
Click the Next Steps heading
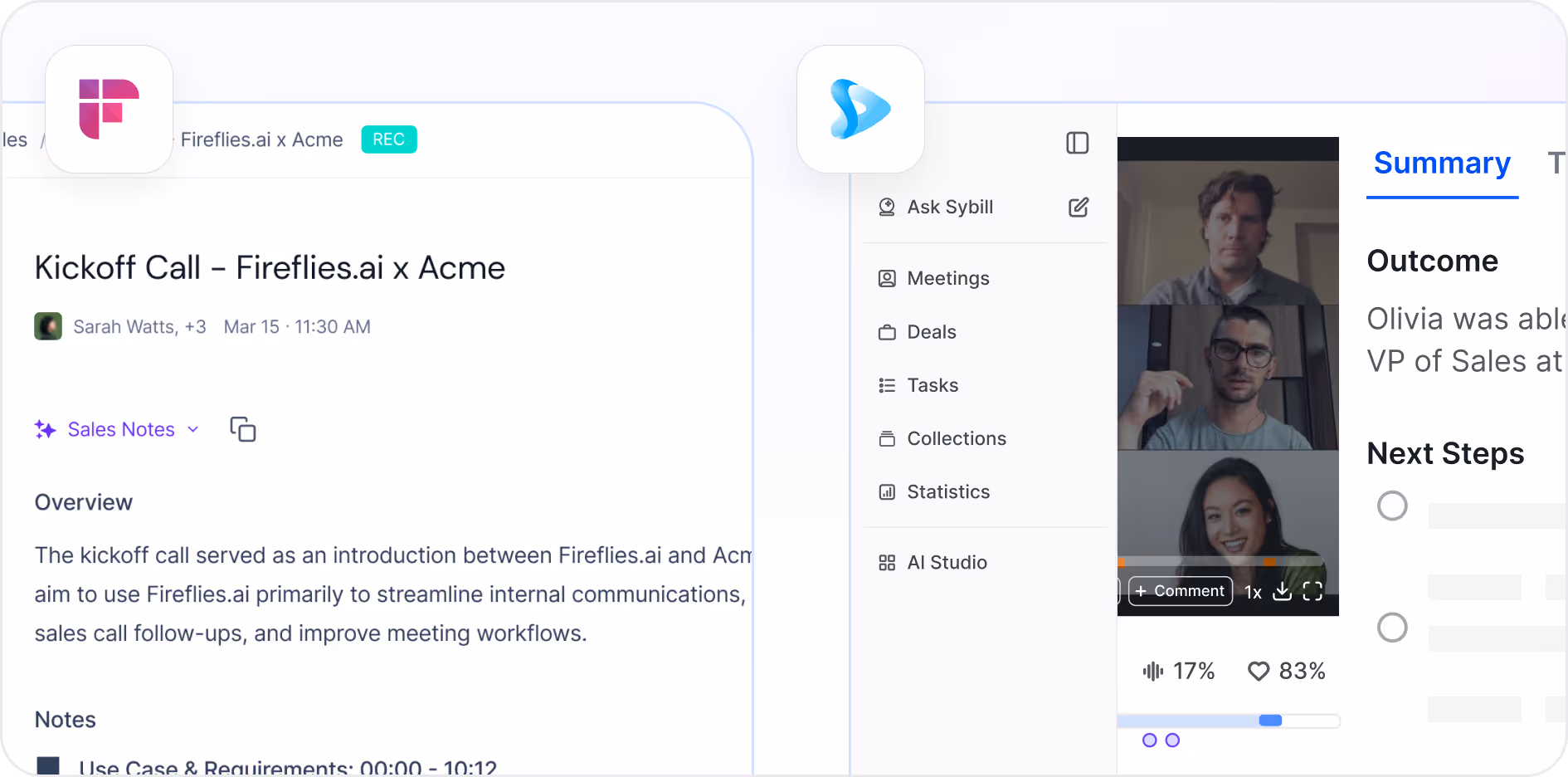pyautogui.click(x=1445, y=453)
